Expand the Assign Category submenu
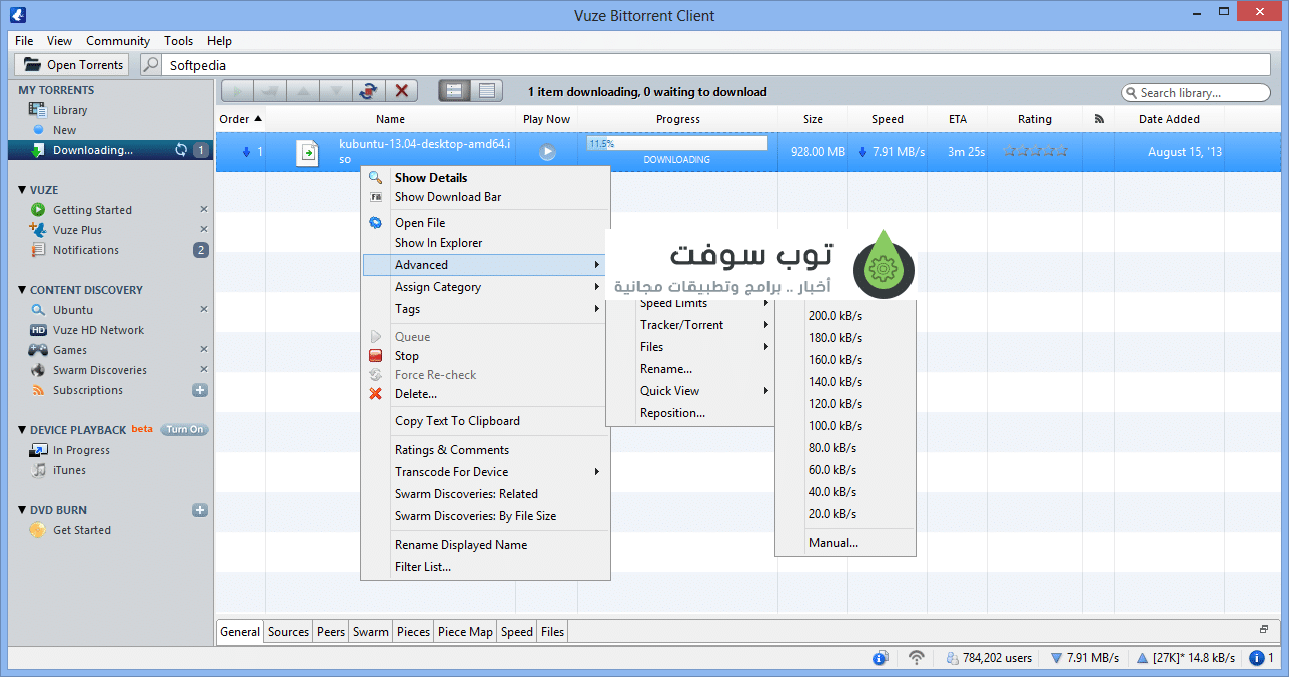This screenshot has height=677, width=1289. (485, 287)
